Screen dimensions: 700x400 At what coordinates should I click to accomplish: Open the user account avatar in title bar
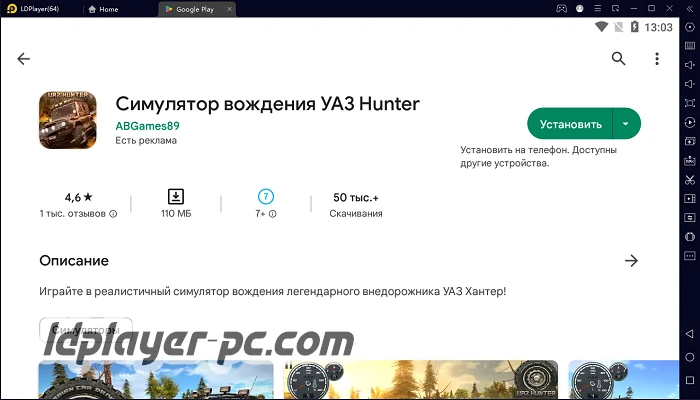[579, 8]
